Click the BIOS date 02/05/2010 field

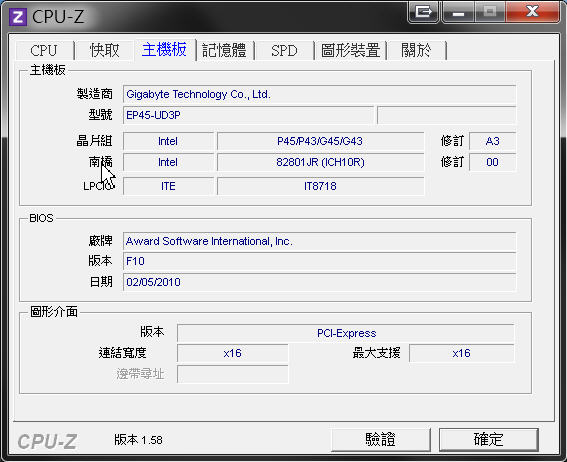click(319, 282)
